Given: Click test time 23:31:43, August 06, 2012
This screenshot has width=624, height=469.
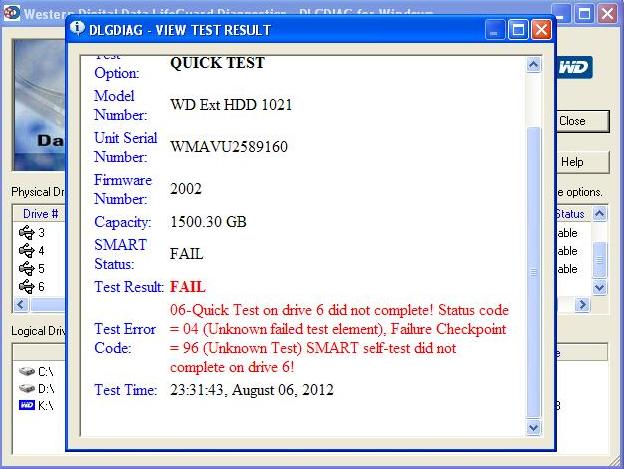Looking at the screenshot, I should tap(252, 390).
